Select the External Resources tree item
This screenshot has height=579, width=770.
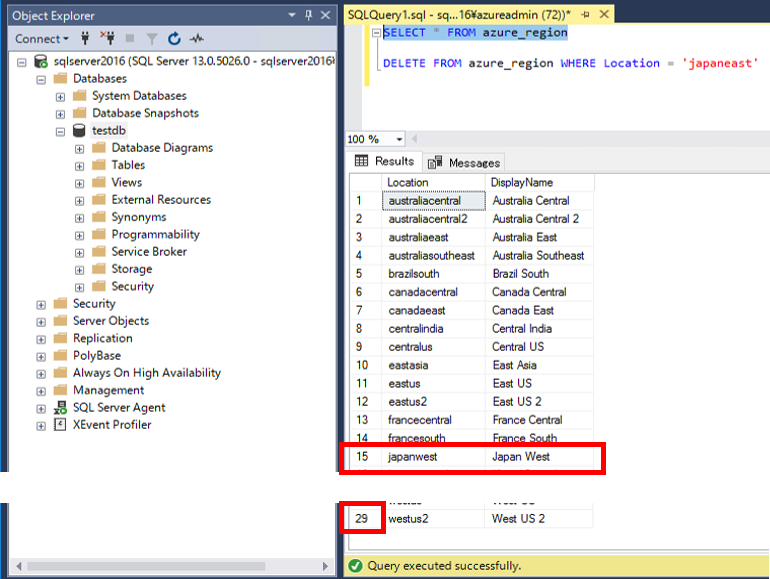click(161, 199)
